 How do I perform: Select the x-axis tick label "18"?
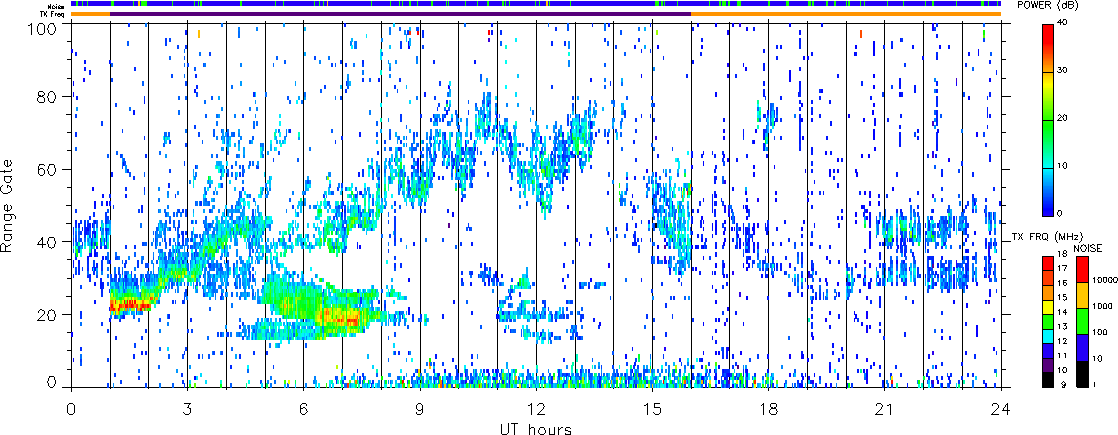click(769, 409)
